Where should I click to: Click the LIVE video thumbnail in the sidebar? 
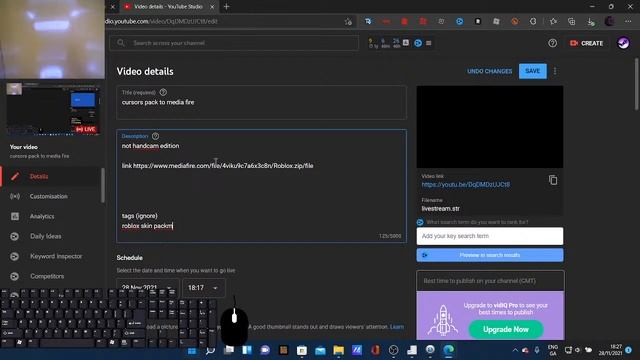tap(52, 109)
